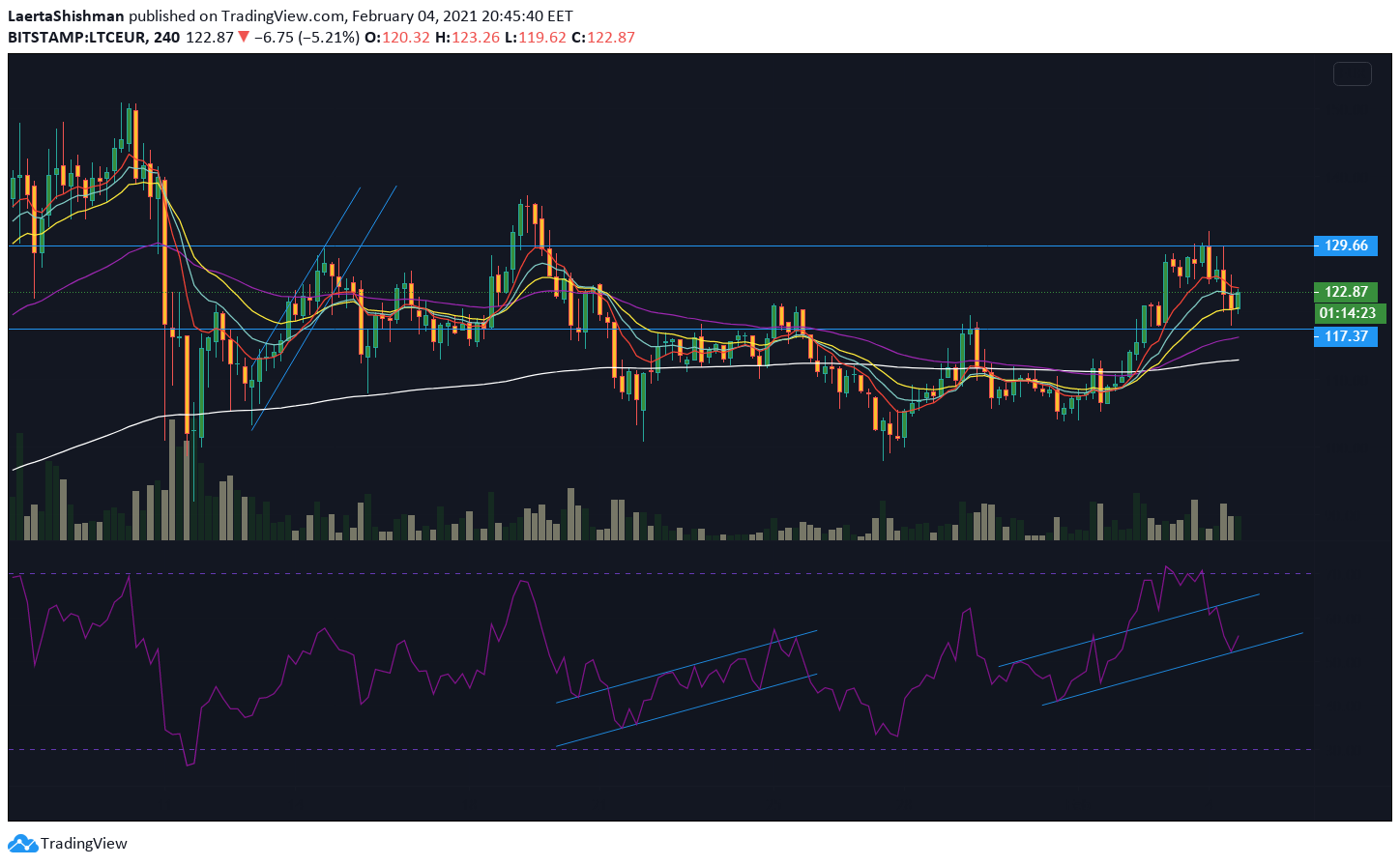Screen dimensions: 1400x866
Task: Click the 122.87 current price label
Action: tap(1346, 292)
